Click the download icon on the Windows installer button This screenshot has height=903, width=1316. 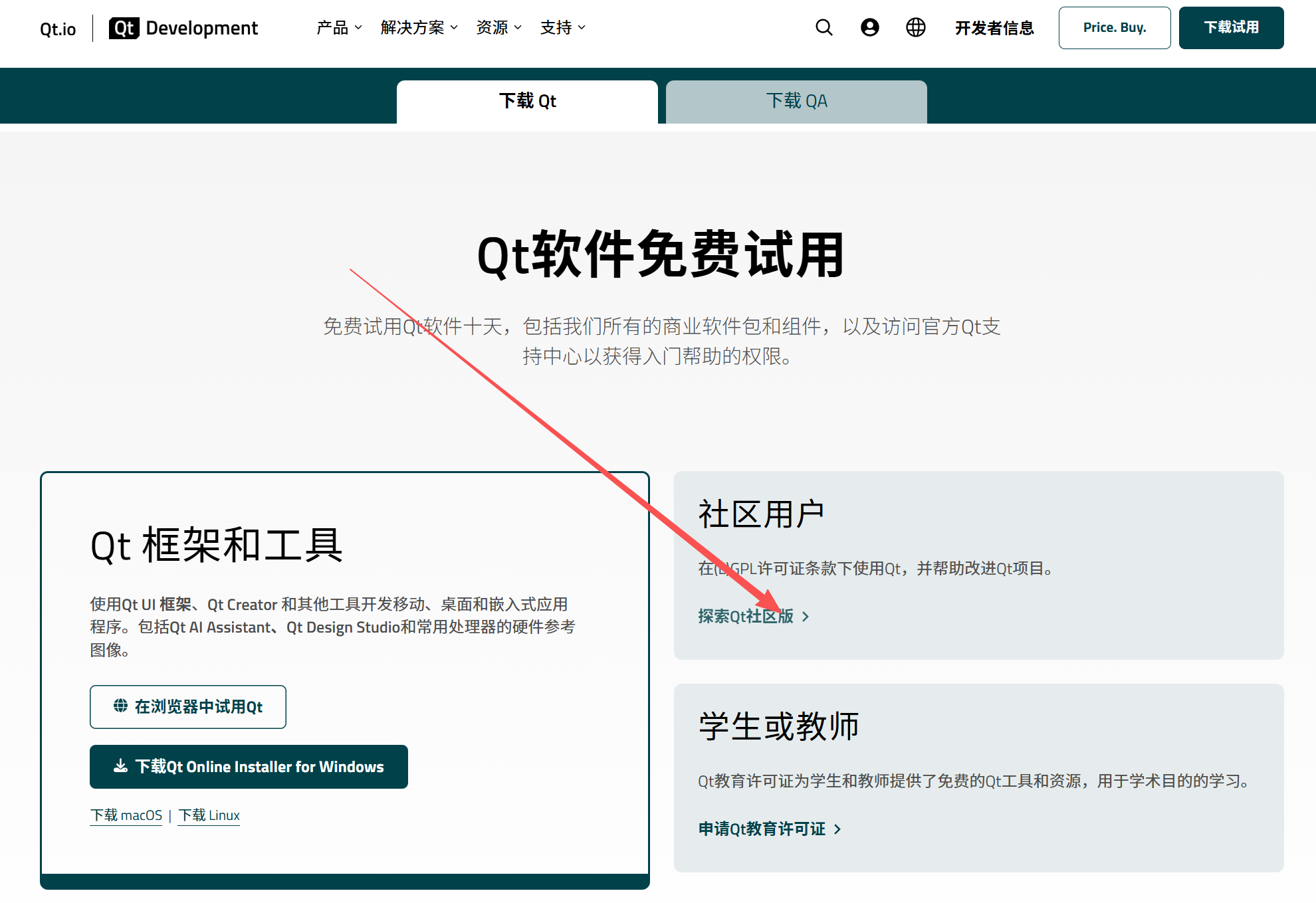click(120, 766)
